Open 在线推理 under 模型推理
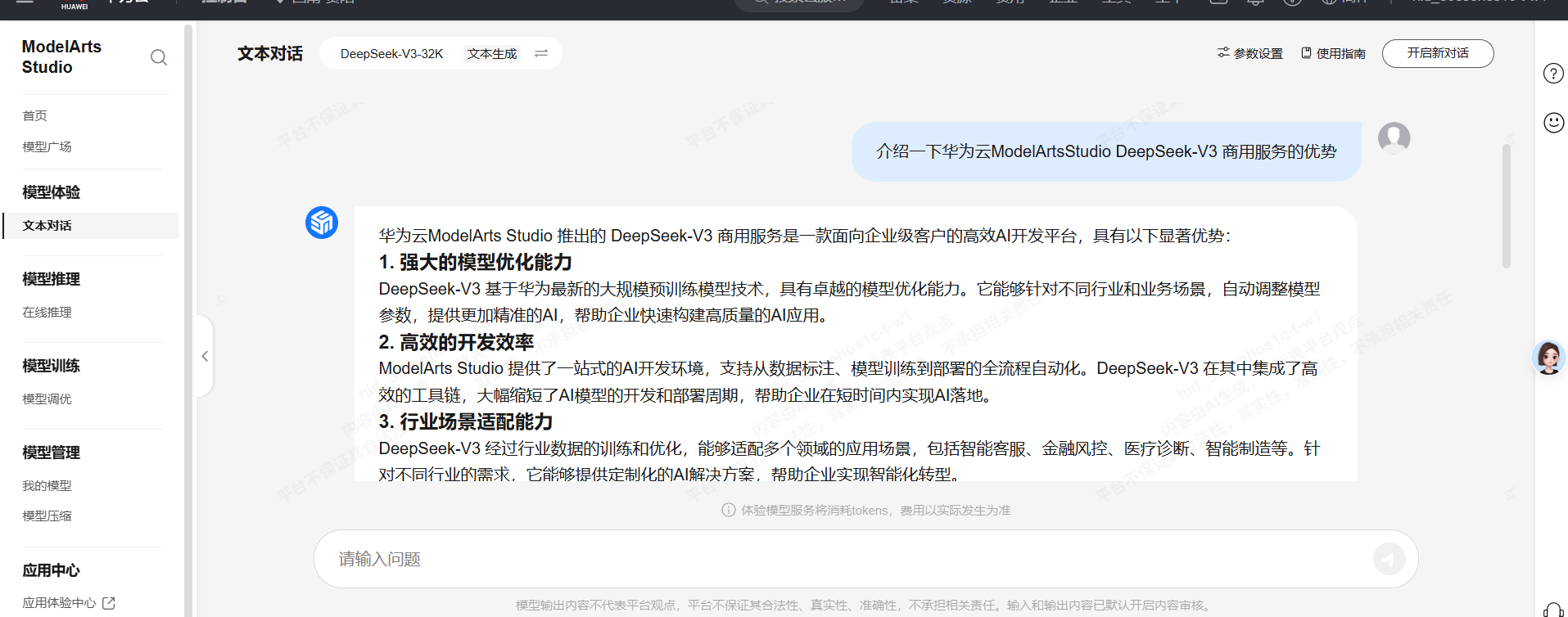Screen dimensions: 1568x617 47,313
